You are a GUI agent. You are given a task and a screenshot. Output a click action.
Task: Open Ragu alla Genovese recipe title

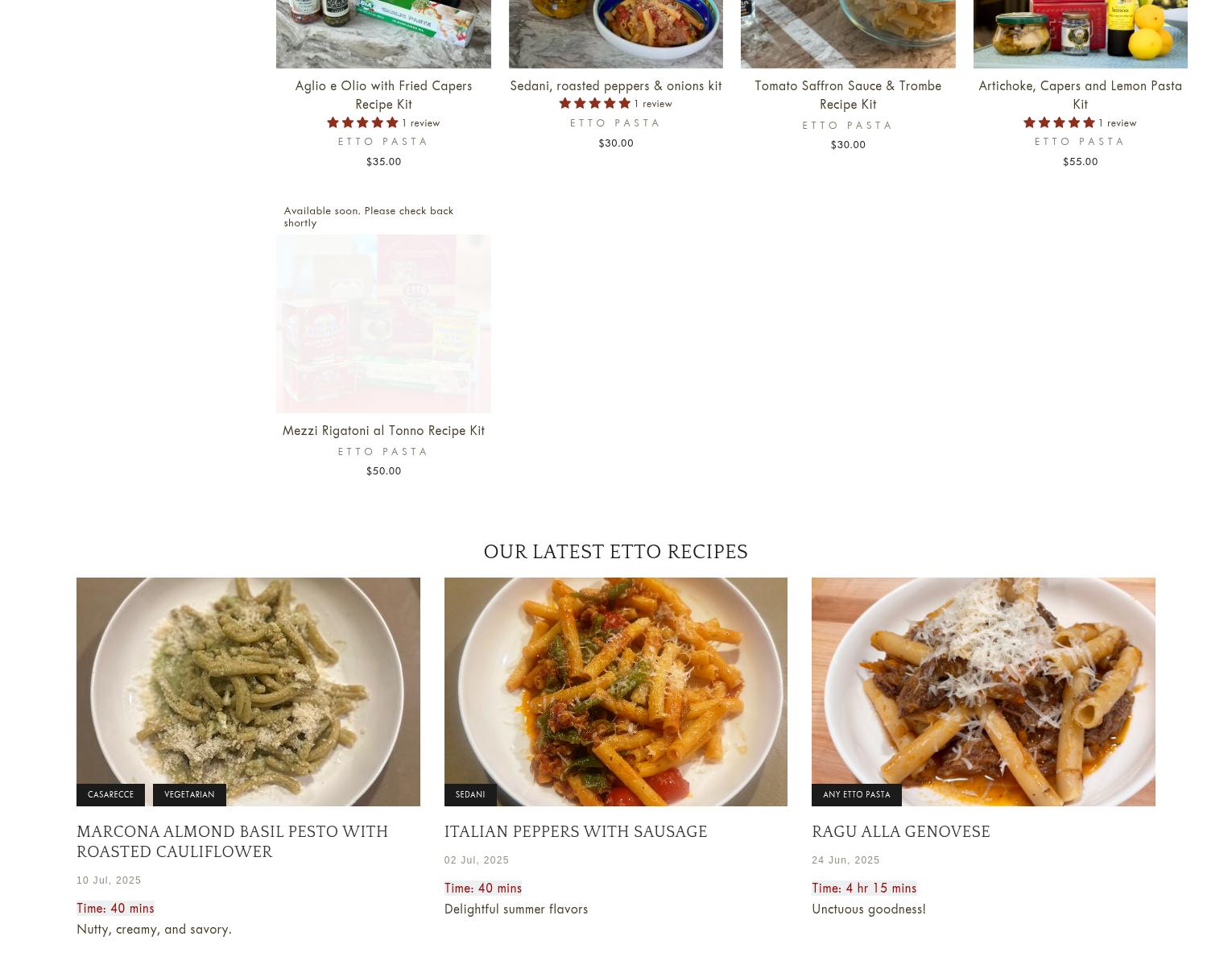(x=901, y=832)
